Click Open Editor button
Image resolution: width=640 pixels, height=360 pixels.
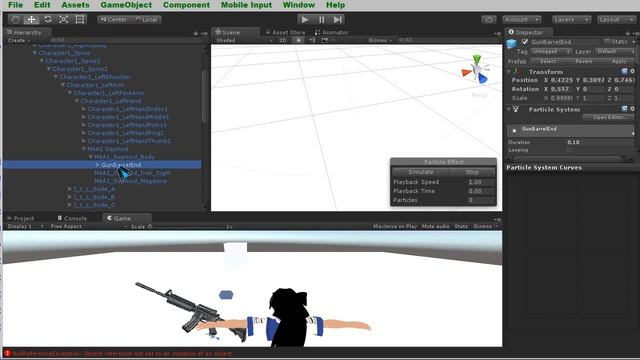(x=609, y=117)
